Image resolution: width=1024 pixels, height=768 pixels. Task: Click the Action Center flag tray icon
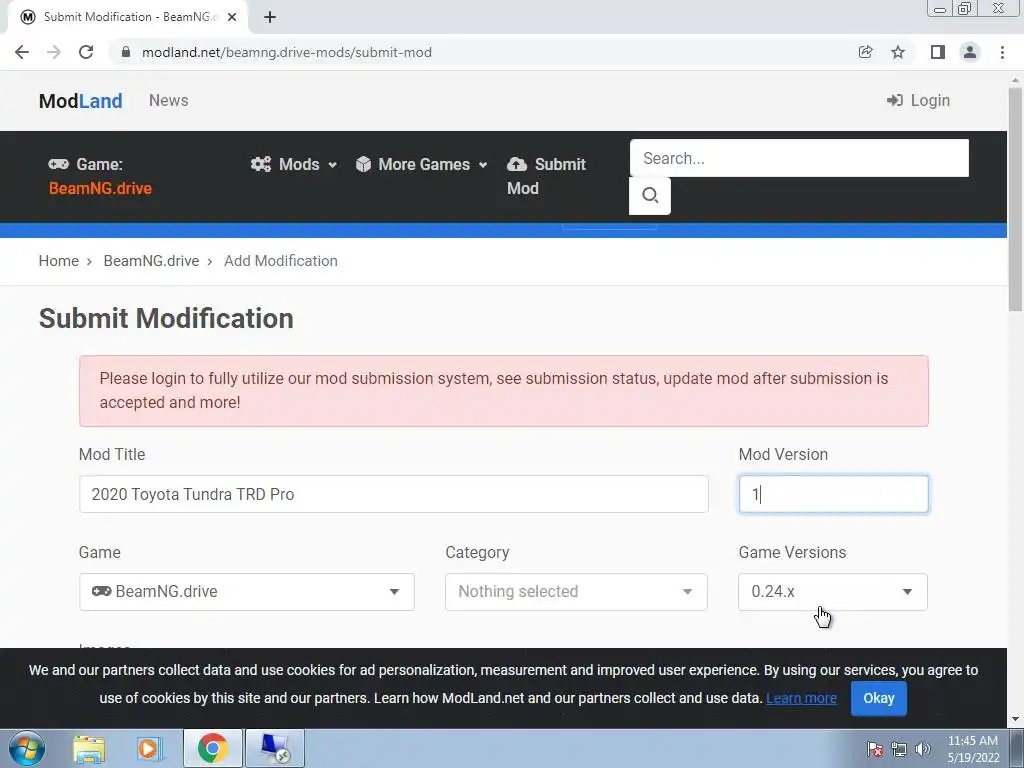point(875,749)
